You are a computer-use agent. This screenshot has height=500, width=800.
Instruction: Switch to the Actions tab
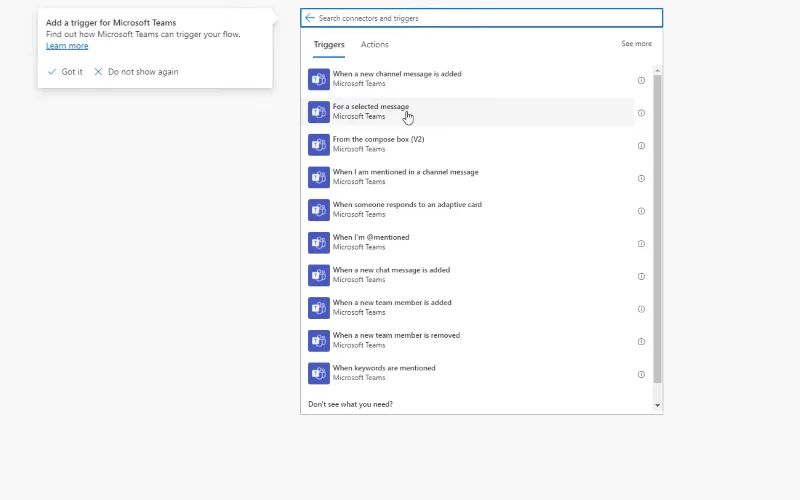click(374, 44)
